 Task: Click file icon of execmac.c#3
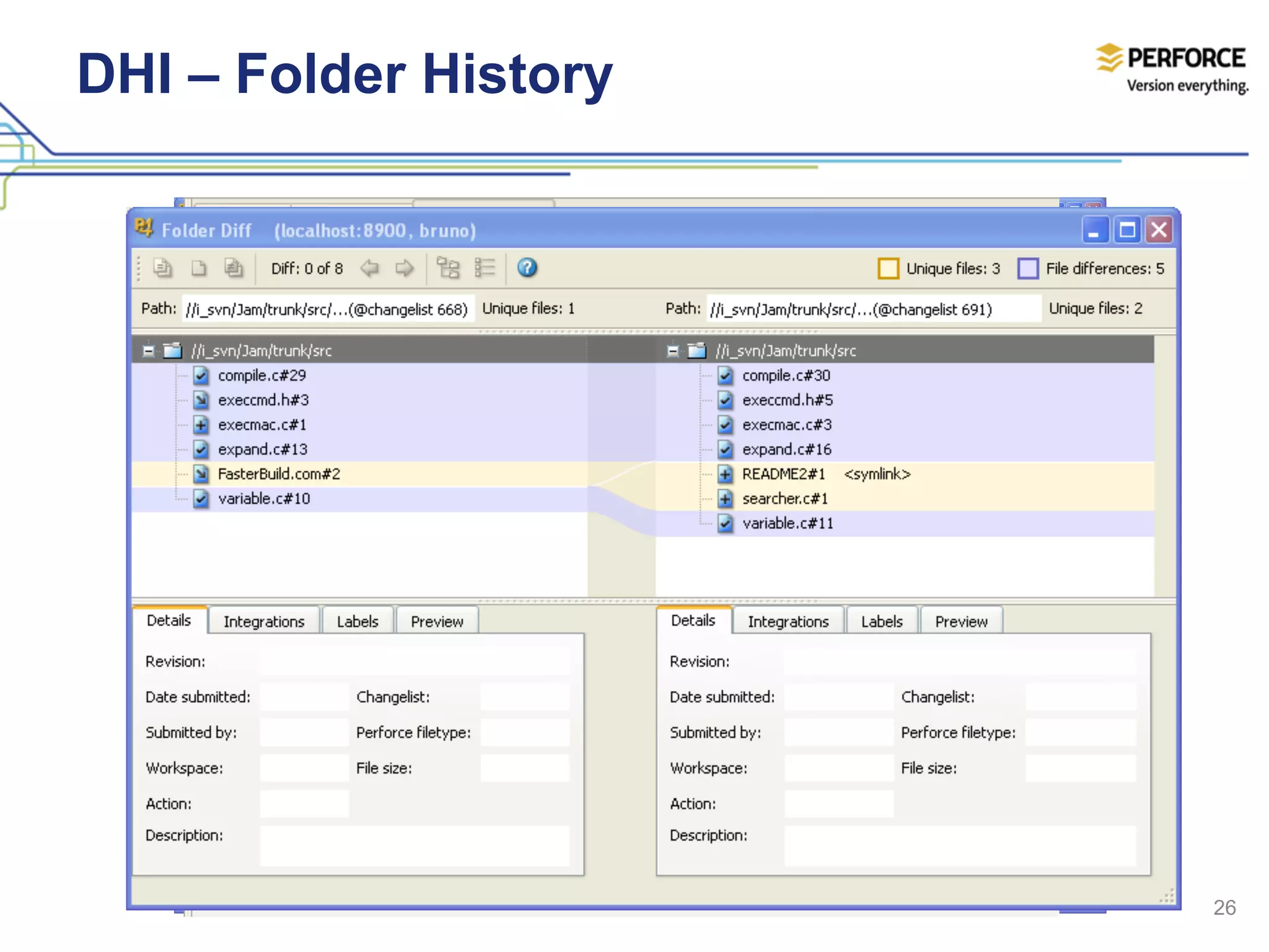(725, 425)
